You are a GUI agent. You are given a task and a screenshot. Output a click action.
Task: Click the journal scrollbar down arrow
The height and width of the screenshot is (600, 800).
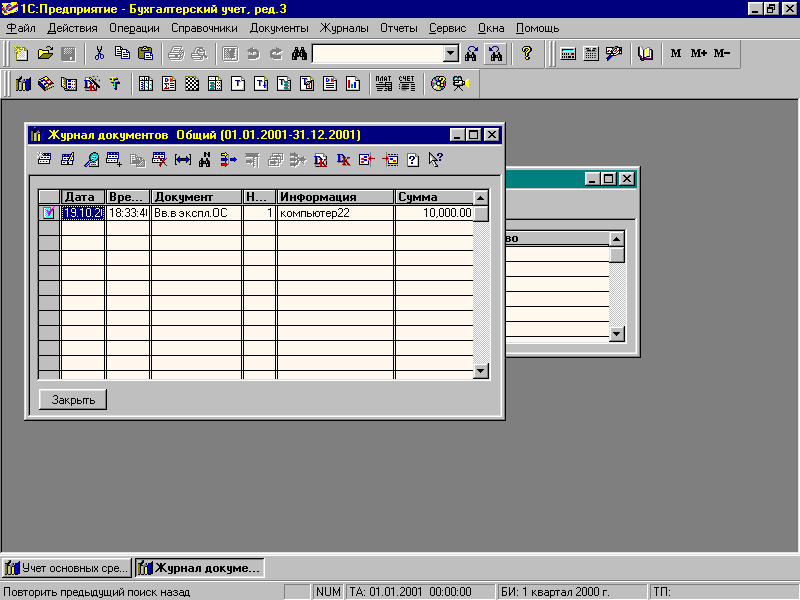coord(481,371)
